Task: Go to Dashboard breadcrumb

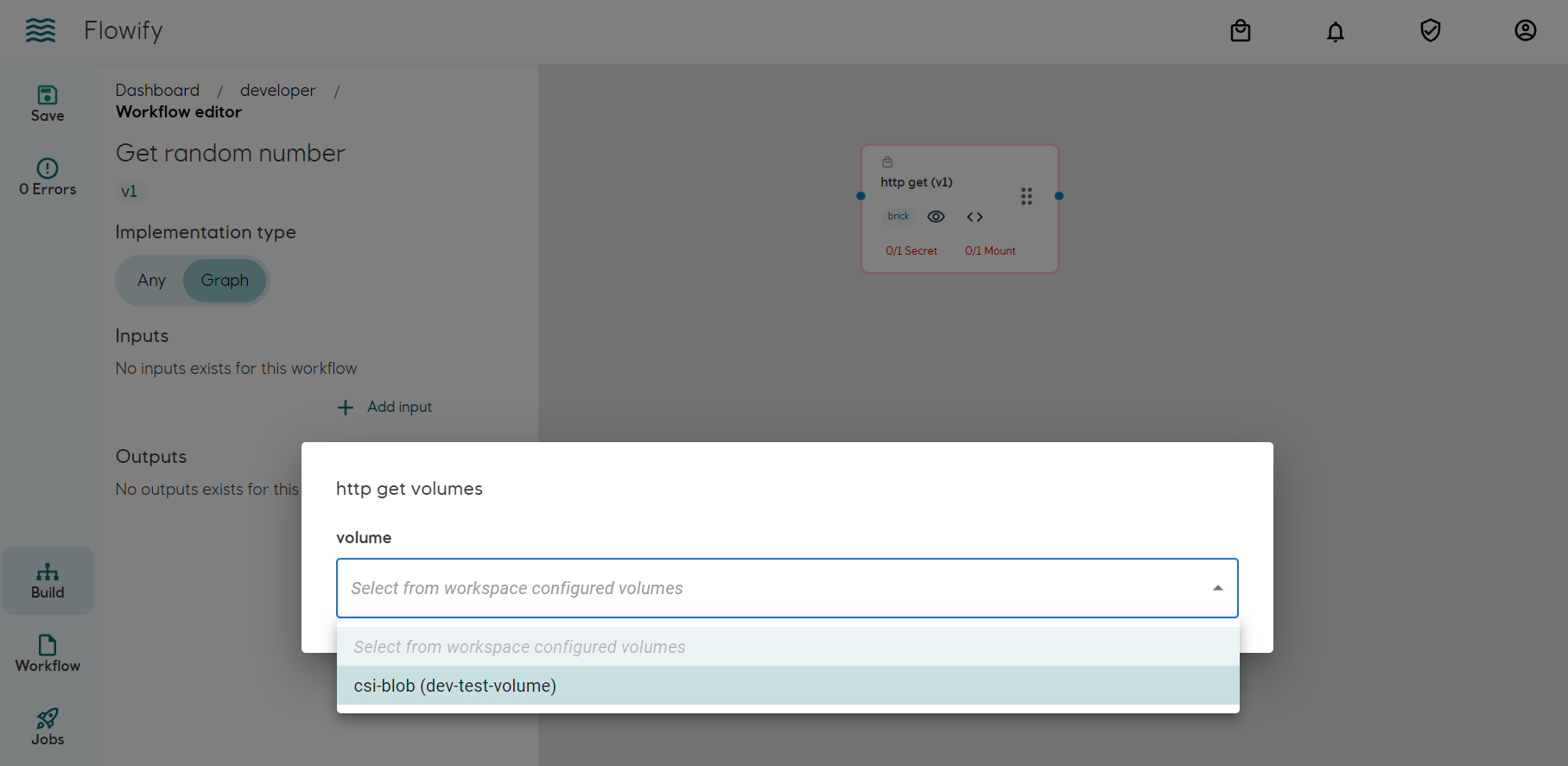Action: (x=157, y=91)
